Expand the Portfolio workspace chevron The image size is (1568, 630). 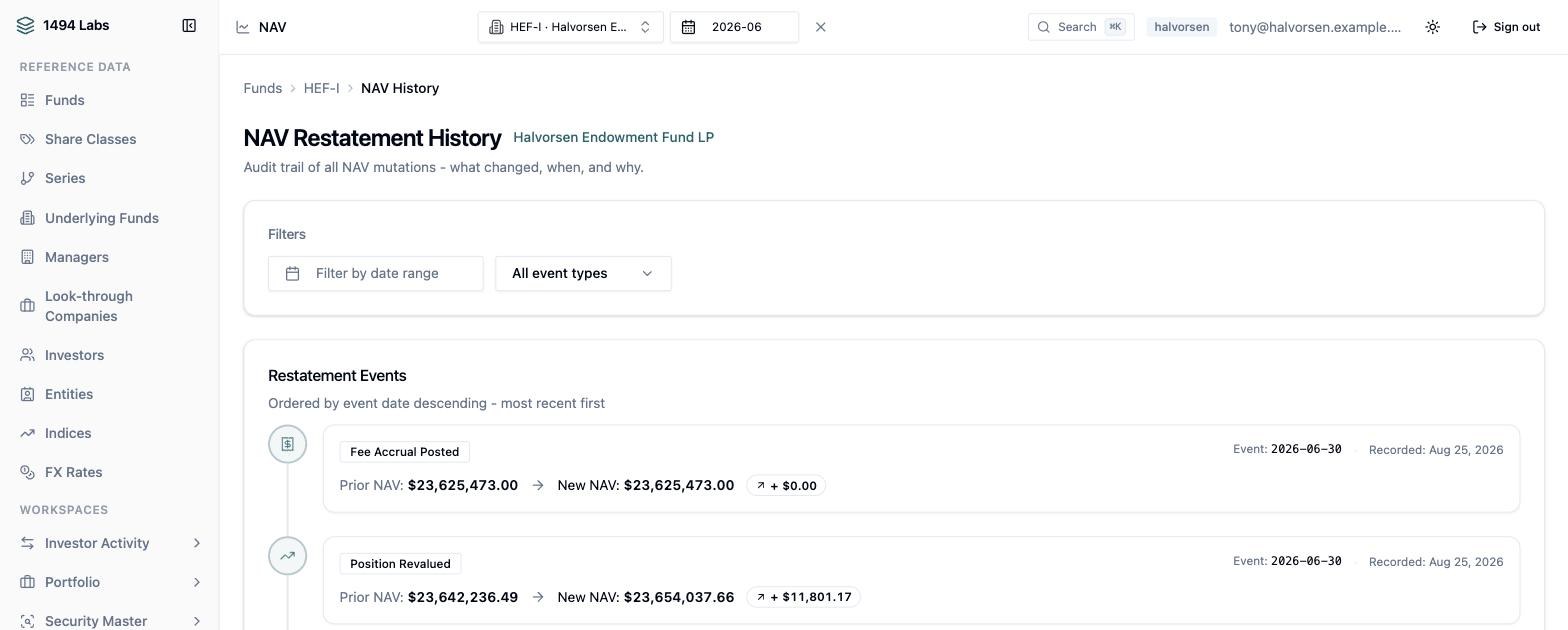196,582
